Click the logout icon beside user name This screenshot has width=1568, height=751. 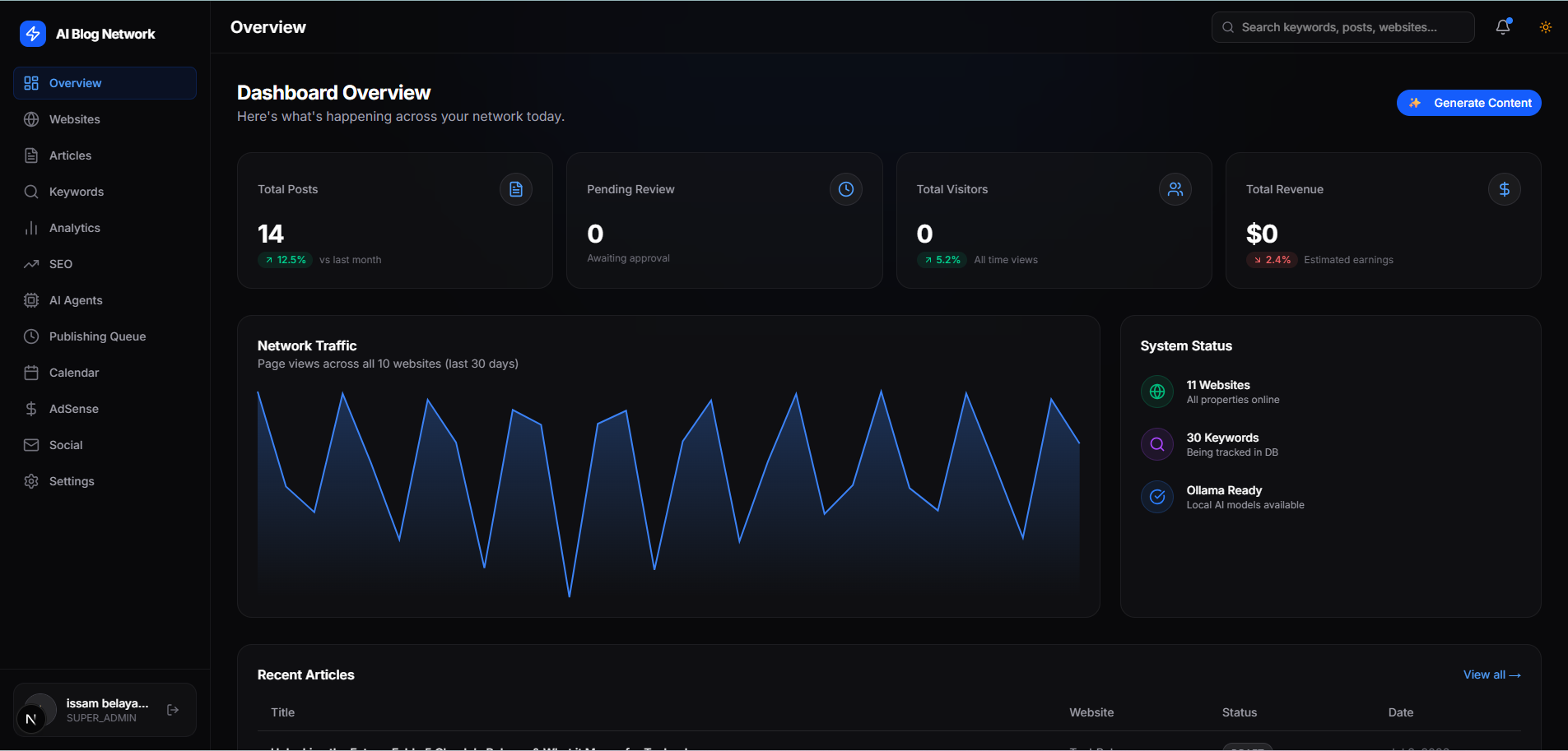coord(173,710)
